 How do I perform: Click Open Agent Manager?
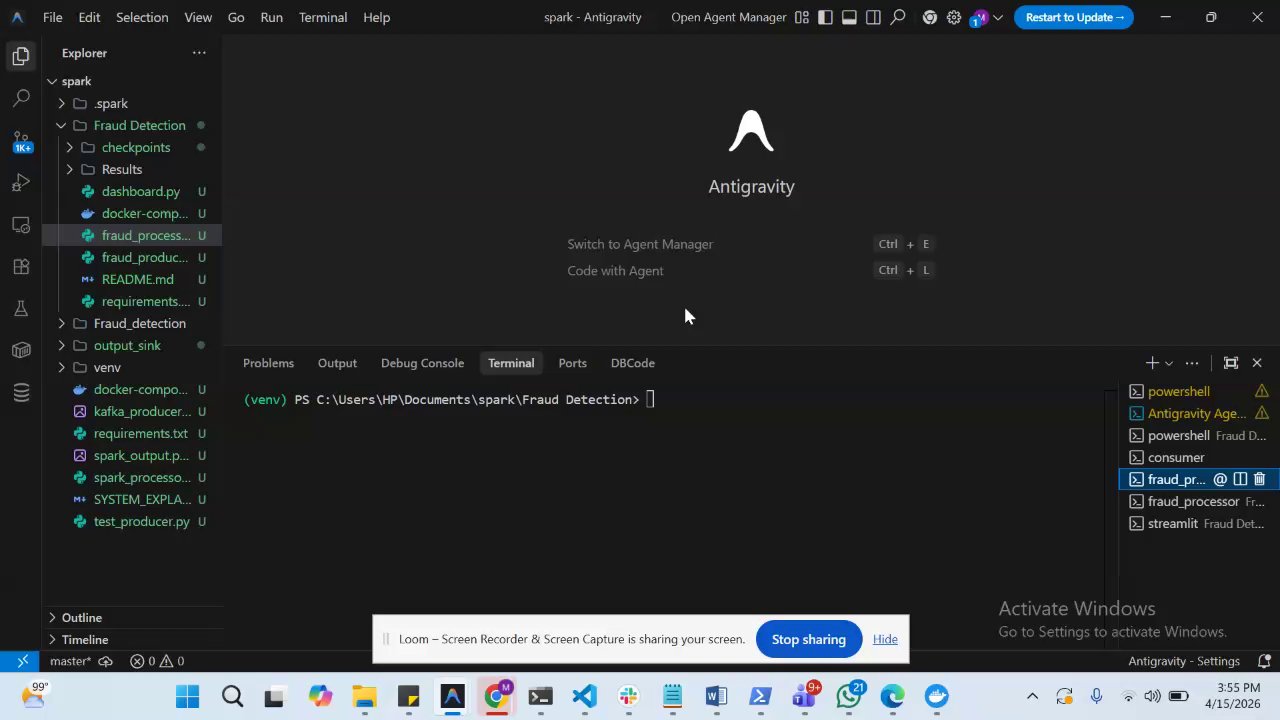tap(729, 17)
